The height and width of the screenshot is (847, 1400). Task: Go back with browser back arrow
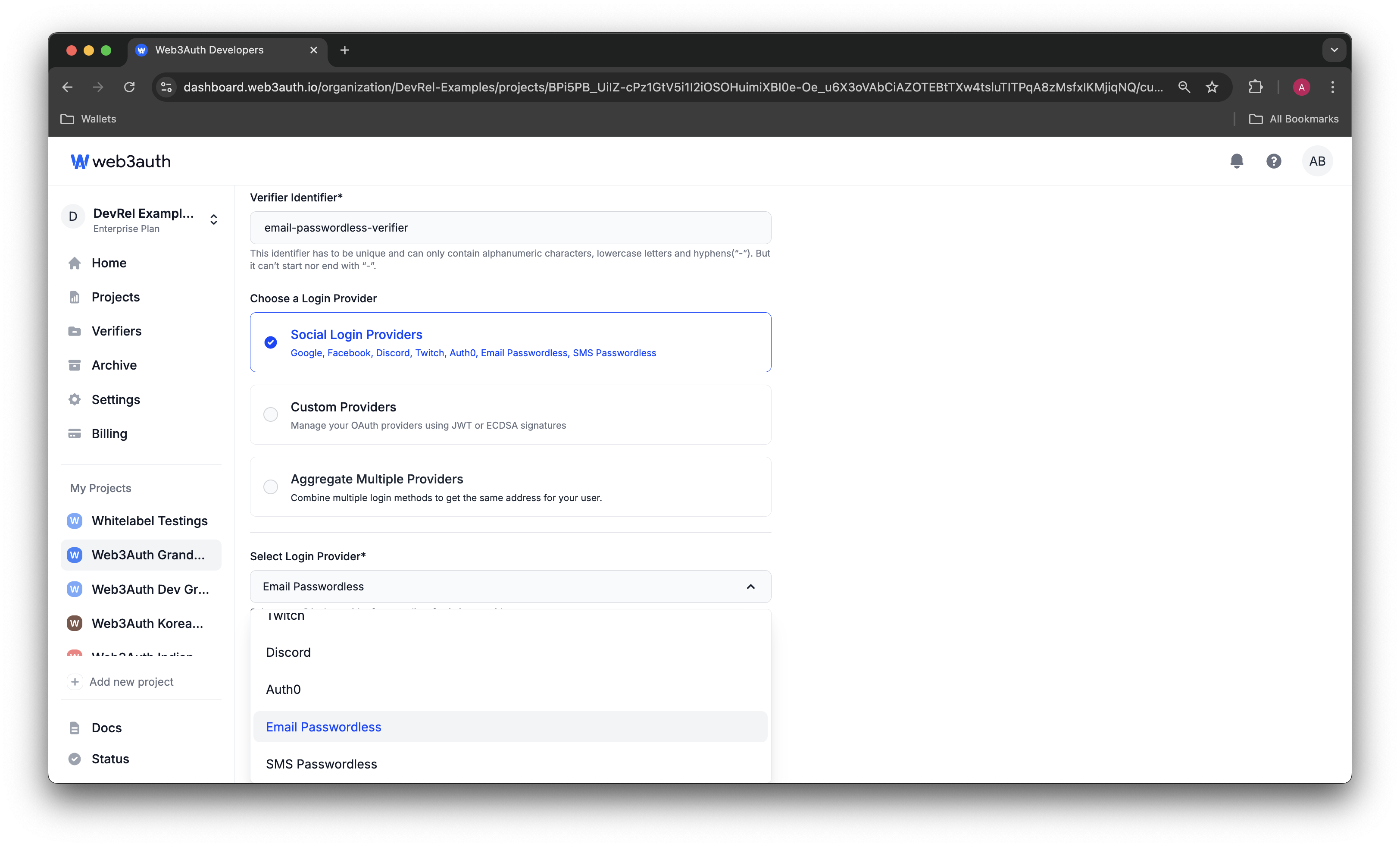[68, 87]
